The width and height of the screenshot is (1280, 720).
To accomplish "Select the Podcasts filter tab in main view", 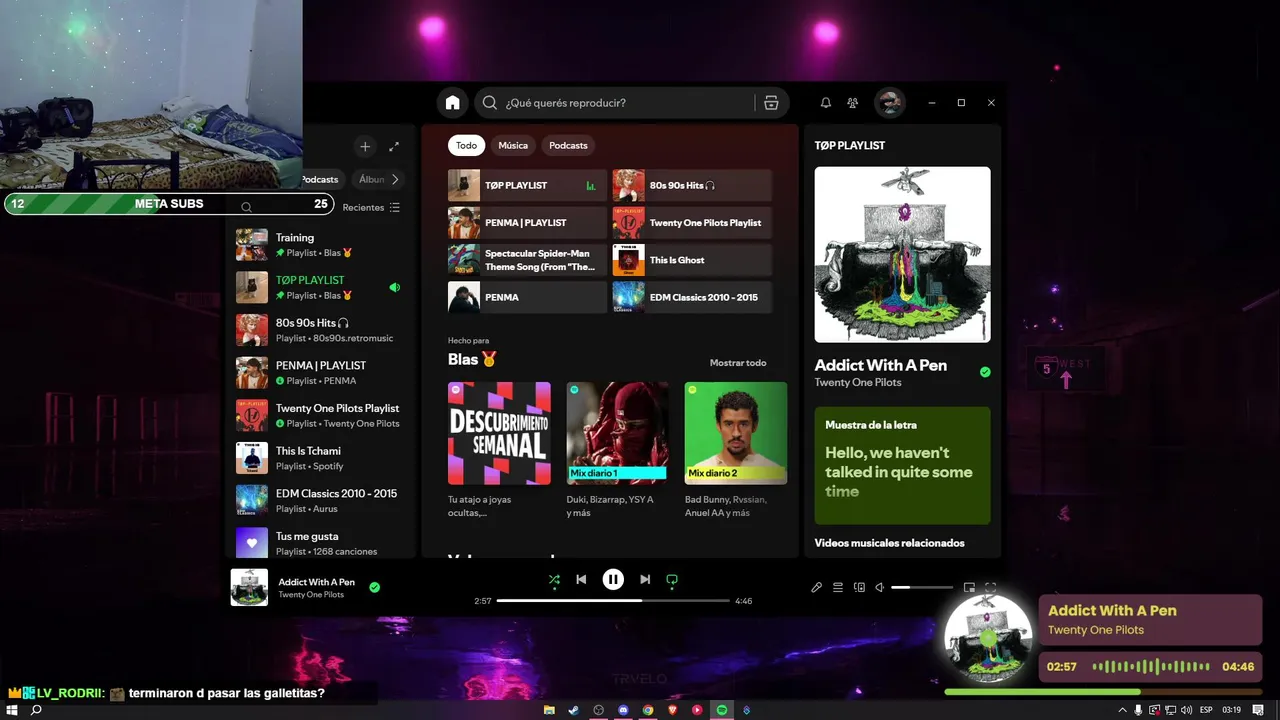I will (568, 145).
